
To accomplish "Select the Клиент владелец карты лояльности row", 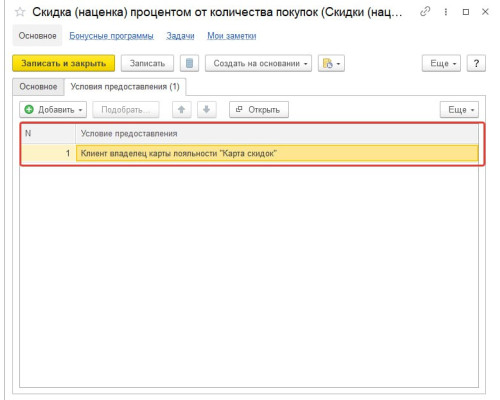I will pyautogui.click(x=277, y=153).
